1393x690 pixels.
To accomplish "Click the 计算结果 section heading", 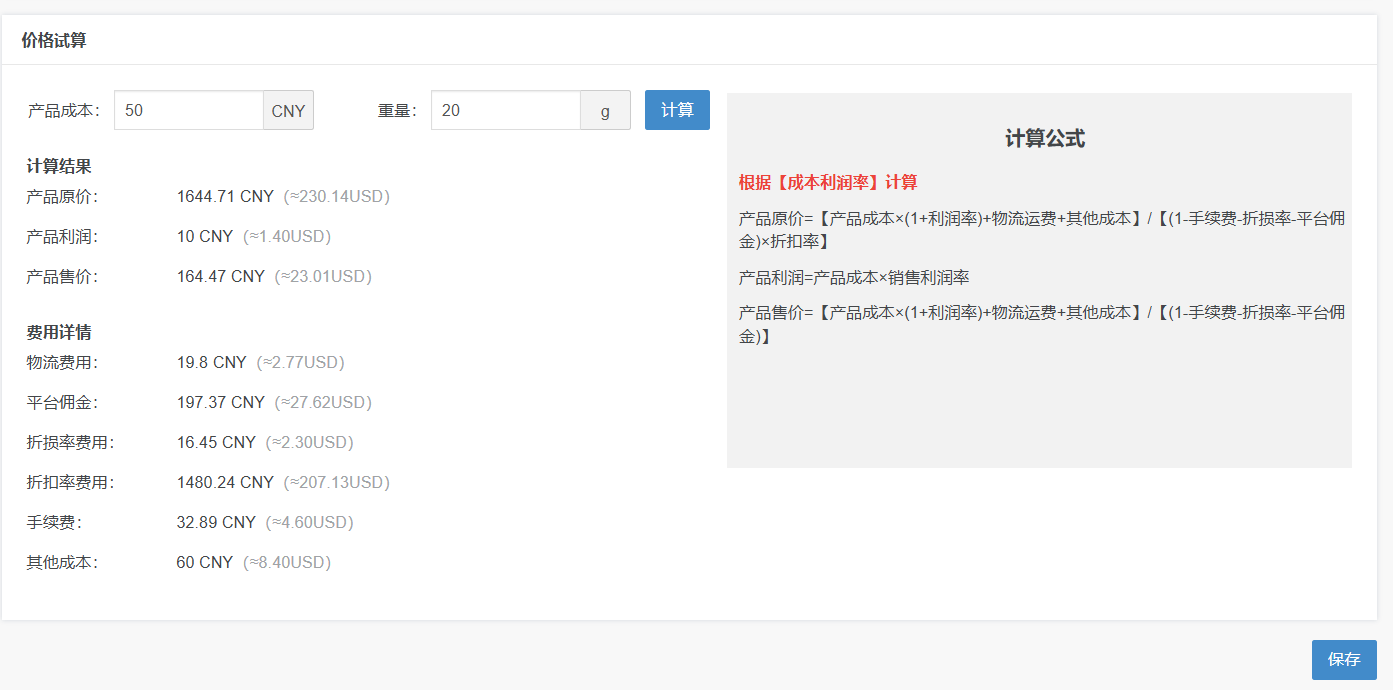I will click(x=59, y=166).
